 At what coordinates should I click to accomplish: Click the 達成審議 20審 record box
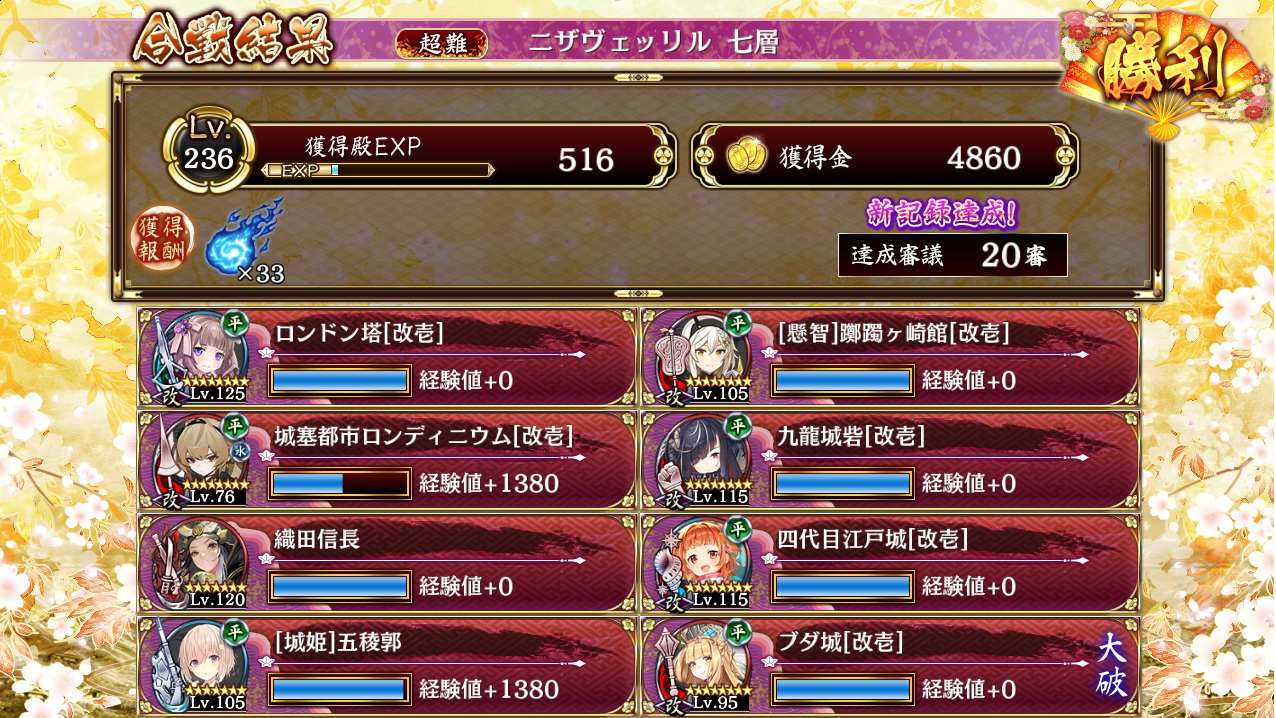point(952,255)
